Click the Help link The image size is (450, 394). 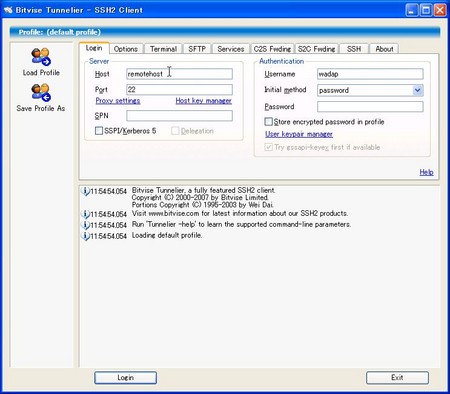426,172
